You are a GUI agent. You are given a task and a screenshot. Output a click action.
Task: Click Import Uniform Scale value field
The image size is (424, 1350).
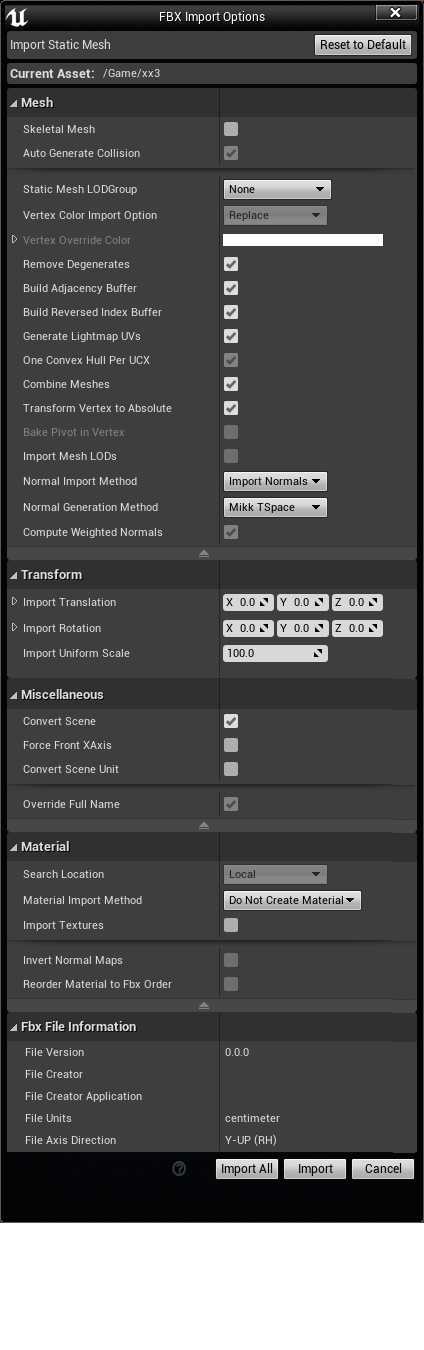pyautogui.click(x=275, y=653)
